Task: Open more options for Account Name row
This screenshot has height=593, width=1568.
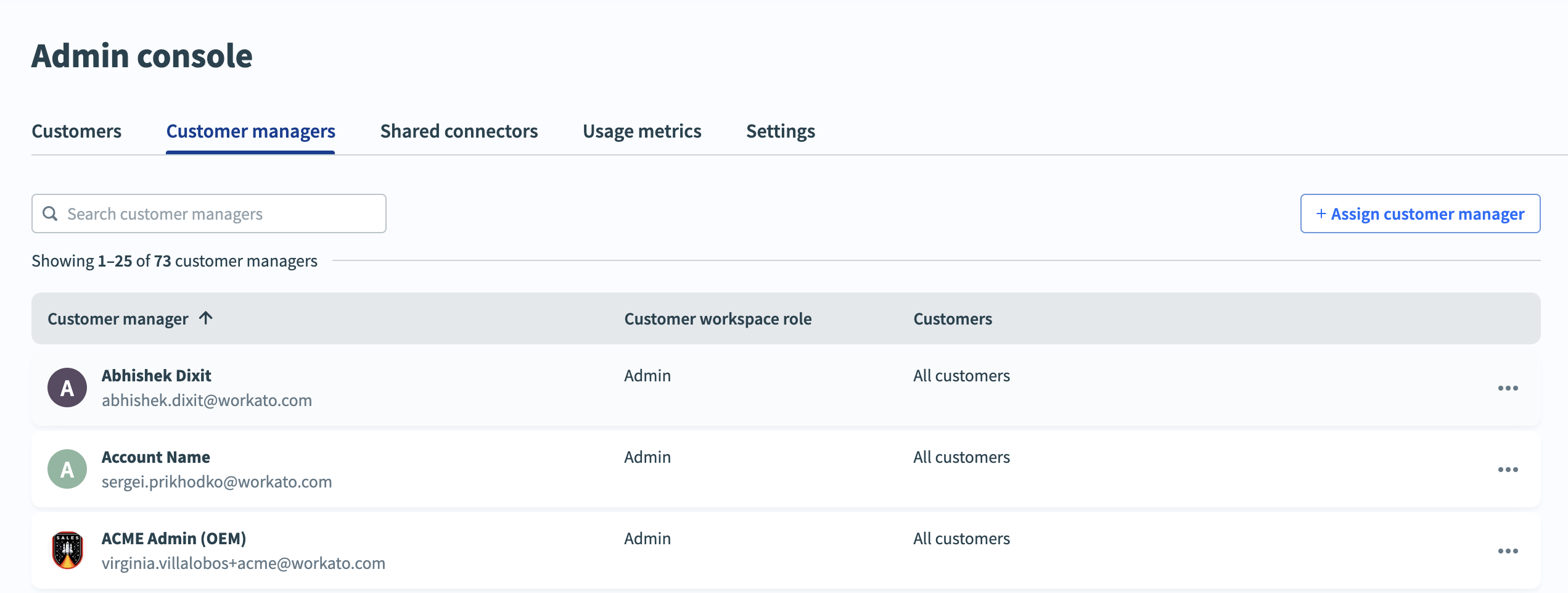Action: point(1508,470)
